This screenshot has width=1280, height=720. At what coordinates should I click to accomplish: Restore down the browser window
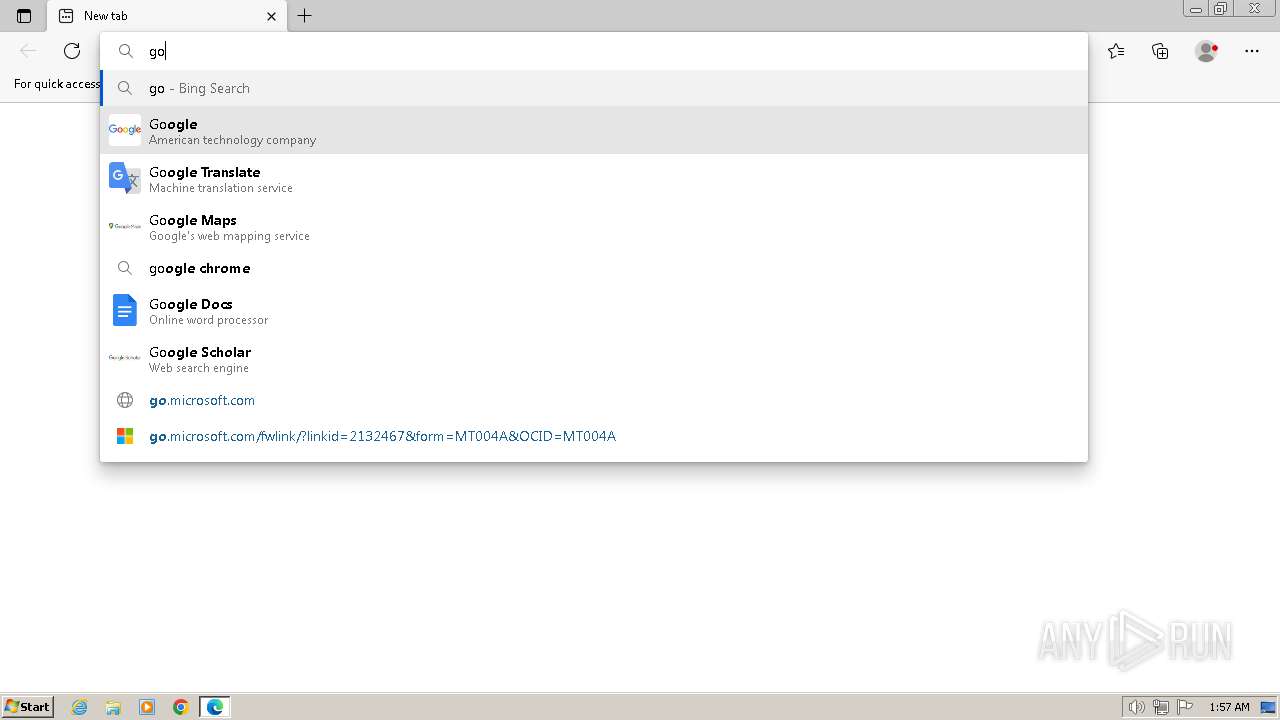click(x=1220, y=9)
